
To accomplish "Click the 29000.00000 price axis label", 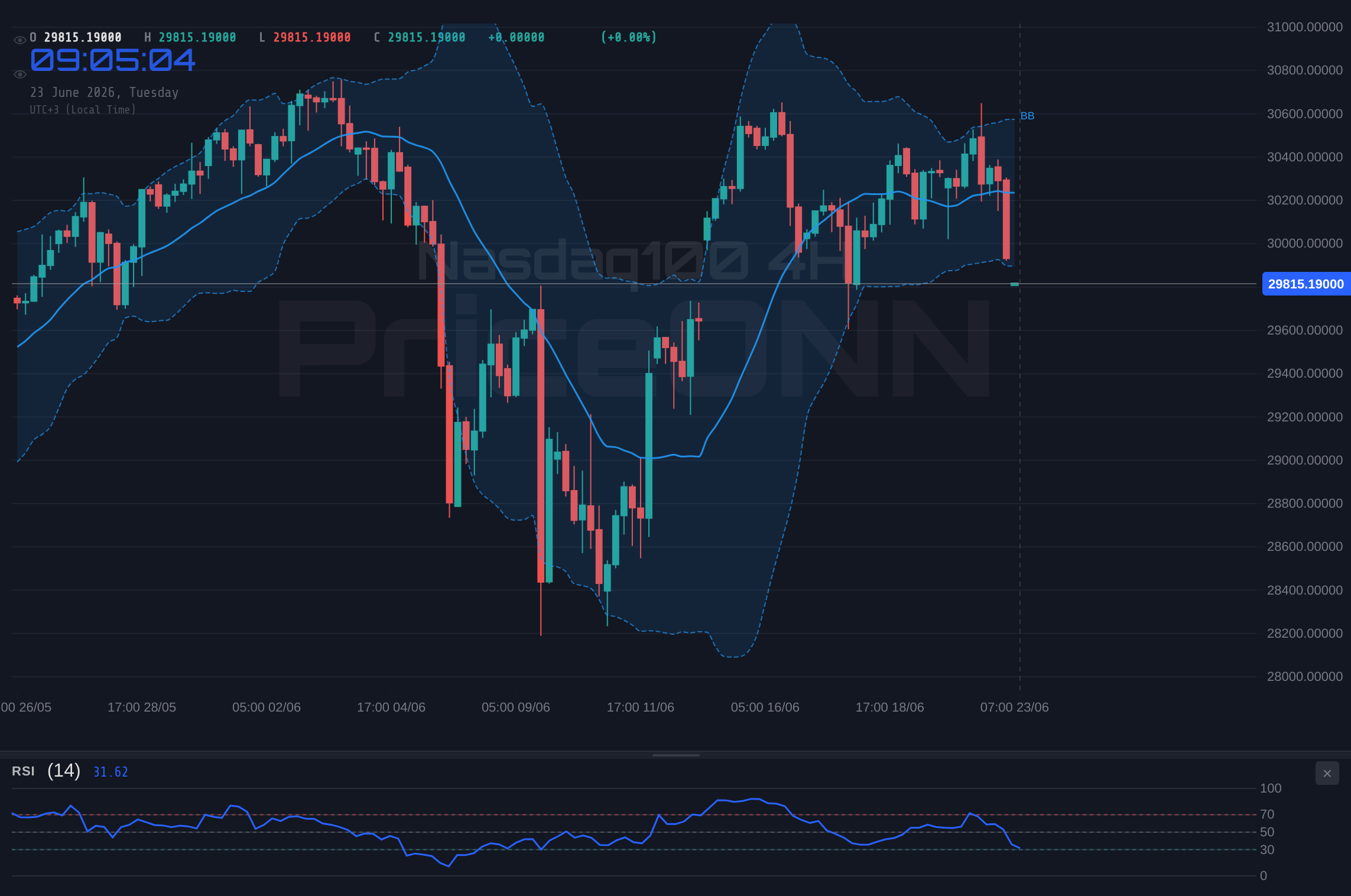I will coord(1305,460).
